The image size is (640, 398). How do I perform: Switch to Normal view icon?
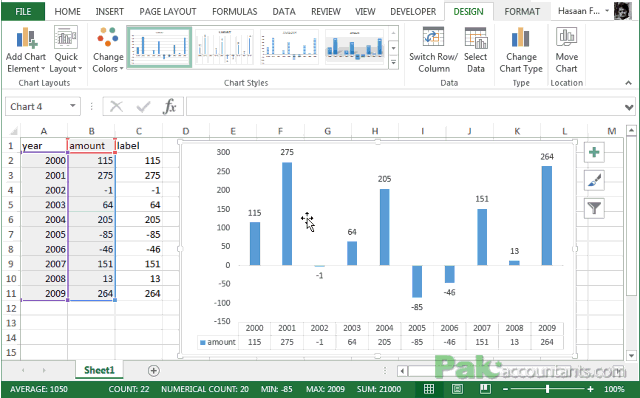click(429, 389)
